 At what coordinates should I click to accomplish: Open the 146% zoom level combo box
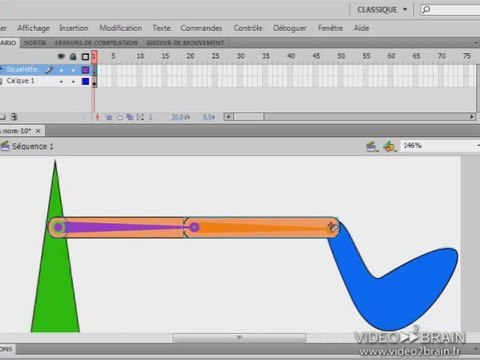coord(440,146)
